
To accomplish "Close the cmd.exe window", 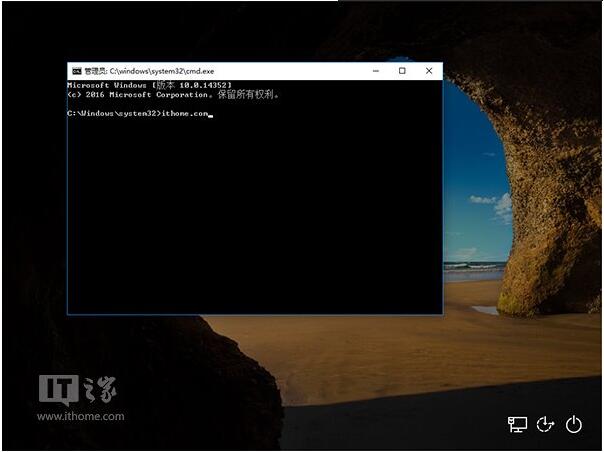I will pos(429,71).
